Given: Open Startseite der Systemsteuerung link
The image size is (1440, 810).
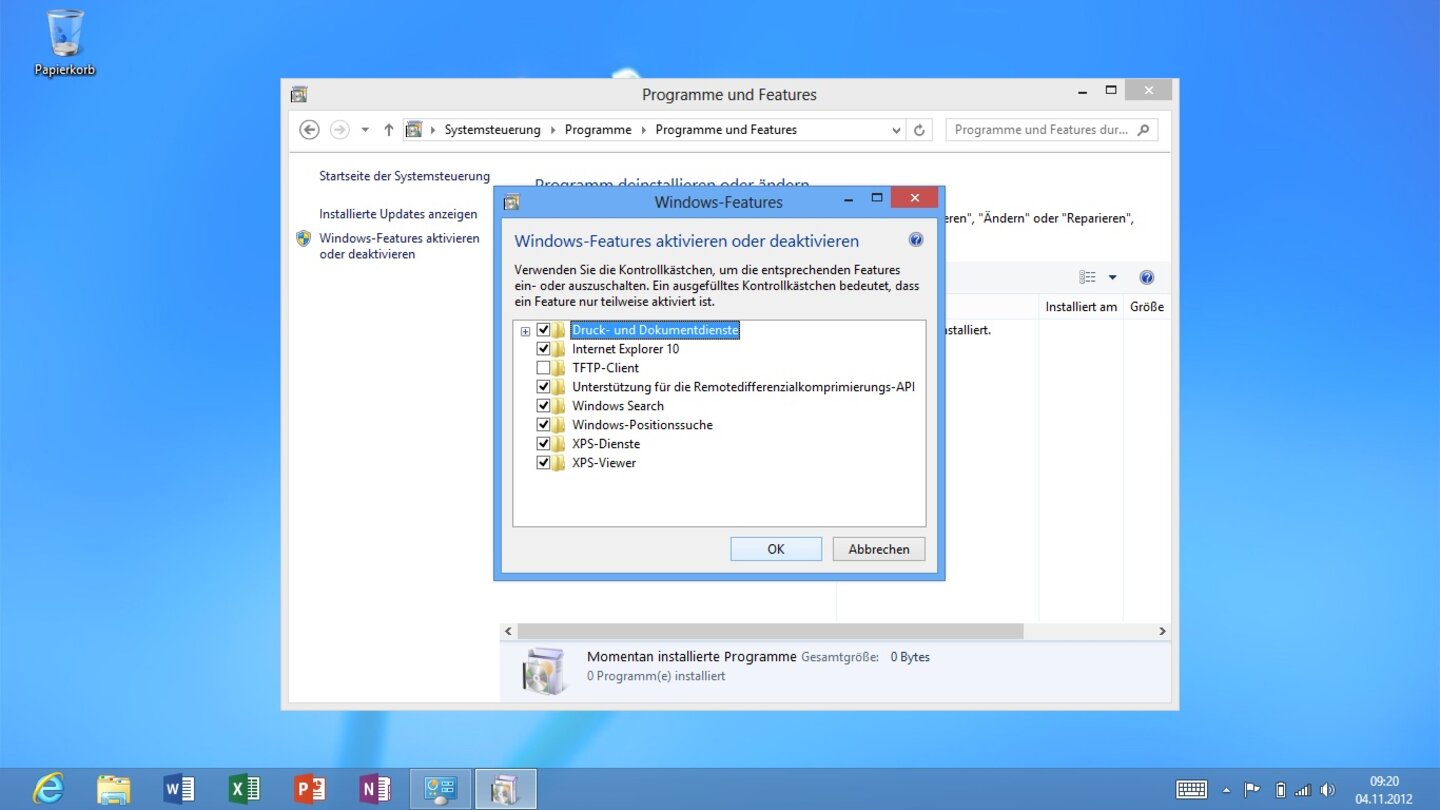Looking at the screenshot, I should click(405, 176).
